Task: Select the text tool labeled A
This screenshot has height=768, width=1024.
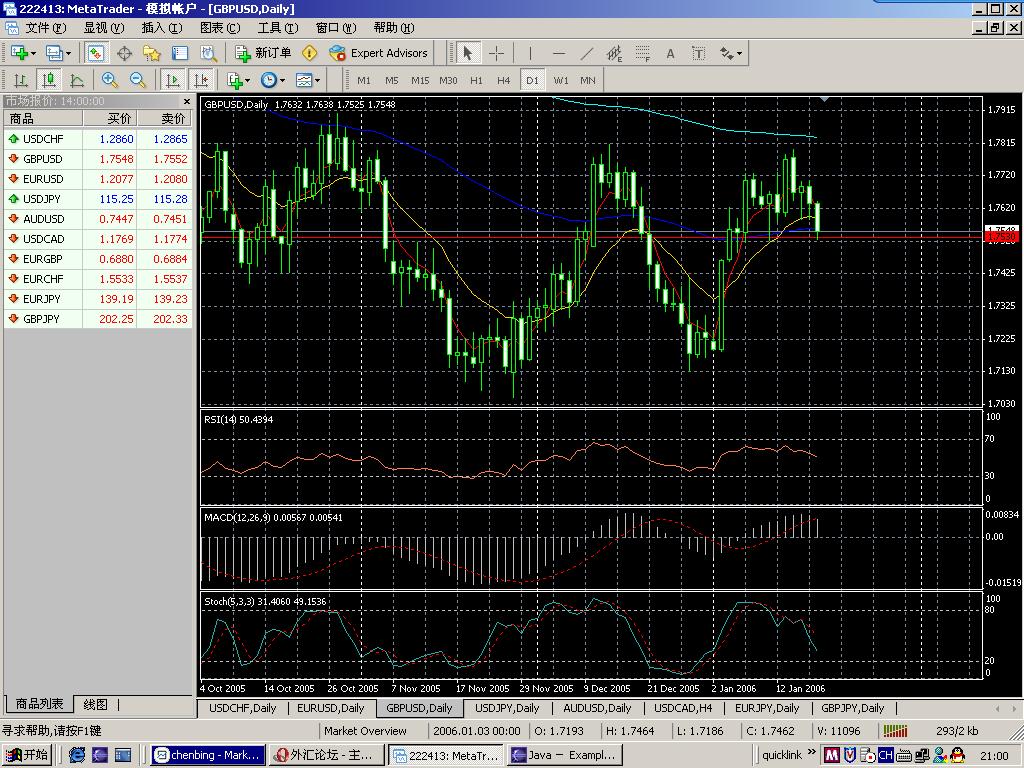Action: click(x=670, y=53)
